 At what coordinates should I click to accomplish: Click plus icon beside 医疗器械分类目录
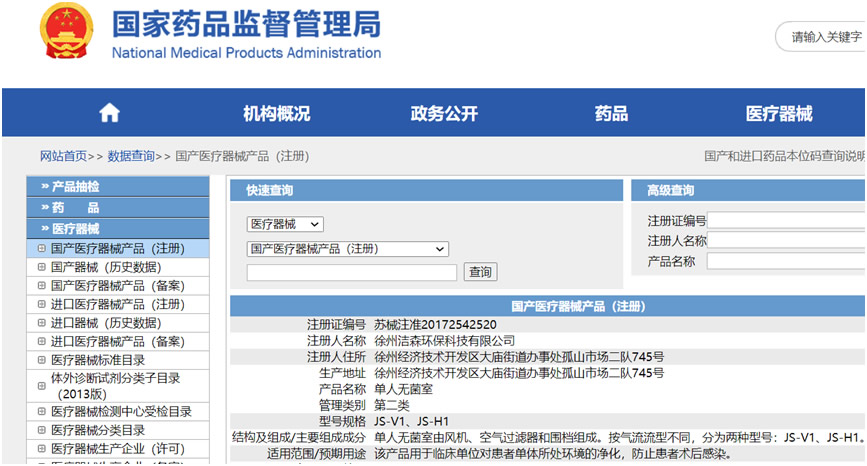[41, 430]
